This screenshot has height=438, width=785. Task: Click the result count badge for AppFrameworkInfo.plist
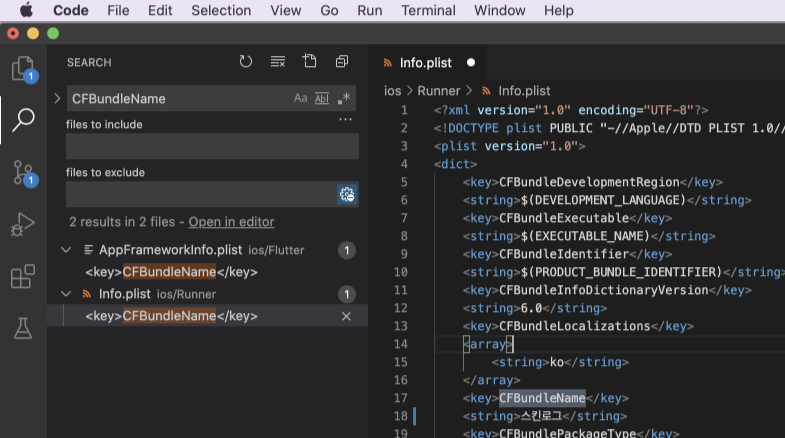point(346,250)
